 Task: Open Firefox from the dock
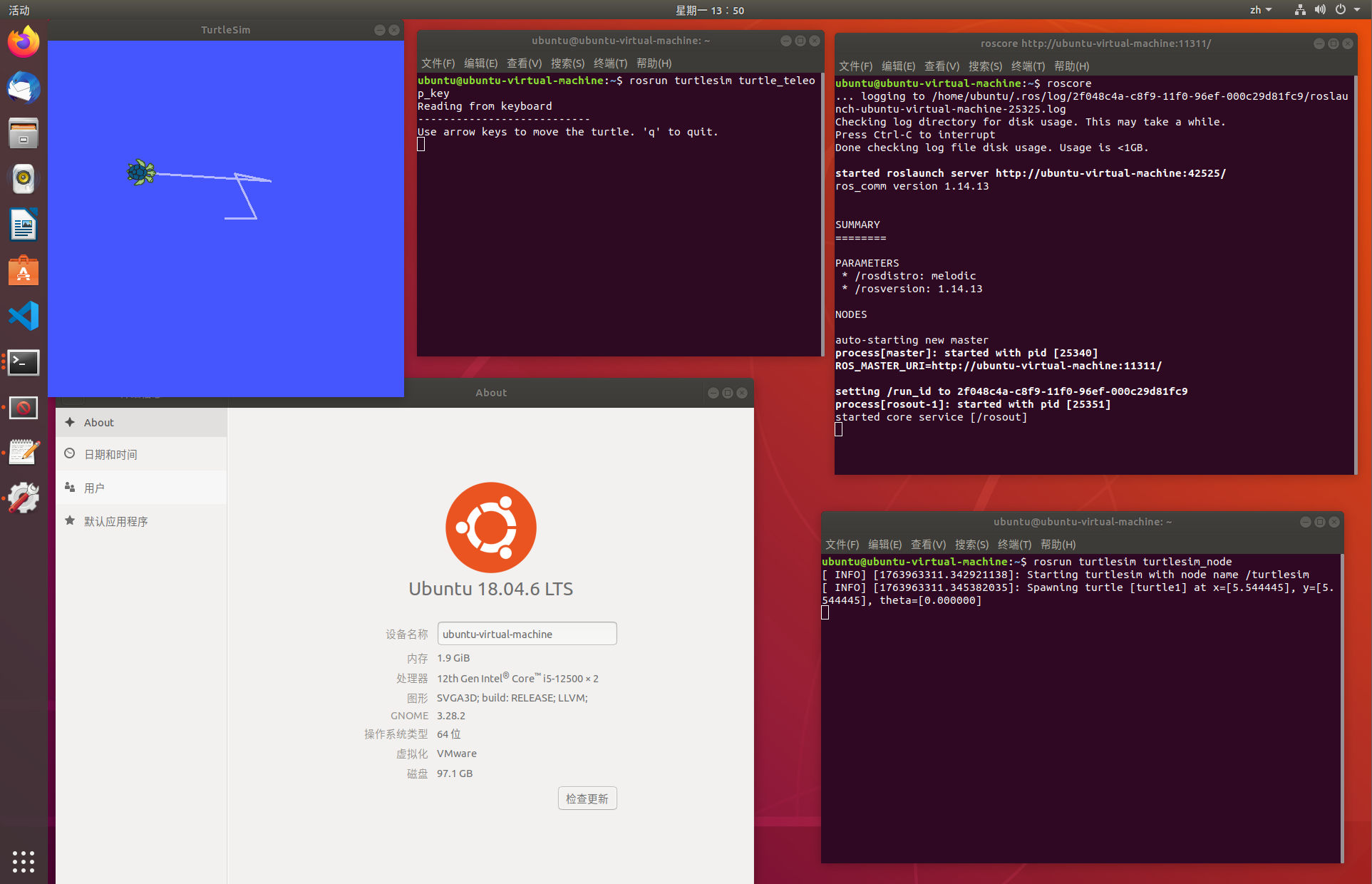pyautogui.click(x=24, y=42)
